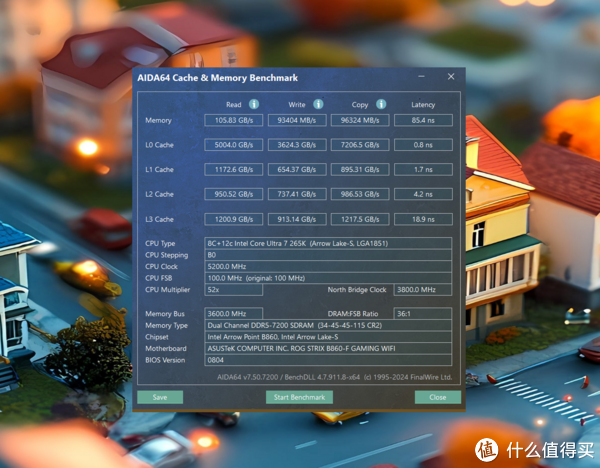Viewport: 600px width, 468px height.
Task: Select the CPU Multiplier 52x field
Action: [233, 290]
